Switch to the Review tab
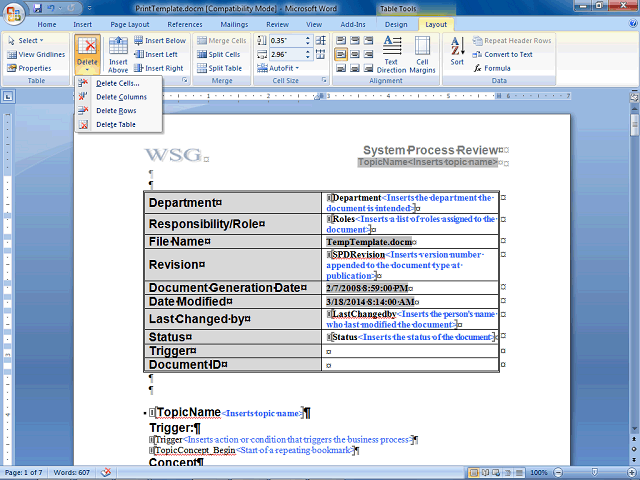Viewport: 640px width, 480px height. [x=278, y=24]
